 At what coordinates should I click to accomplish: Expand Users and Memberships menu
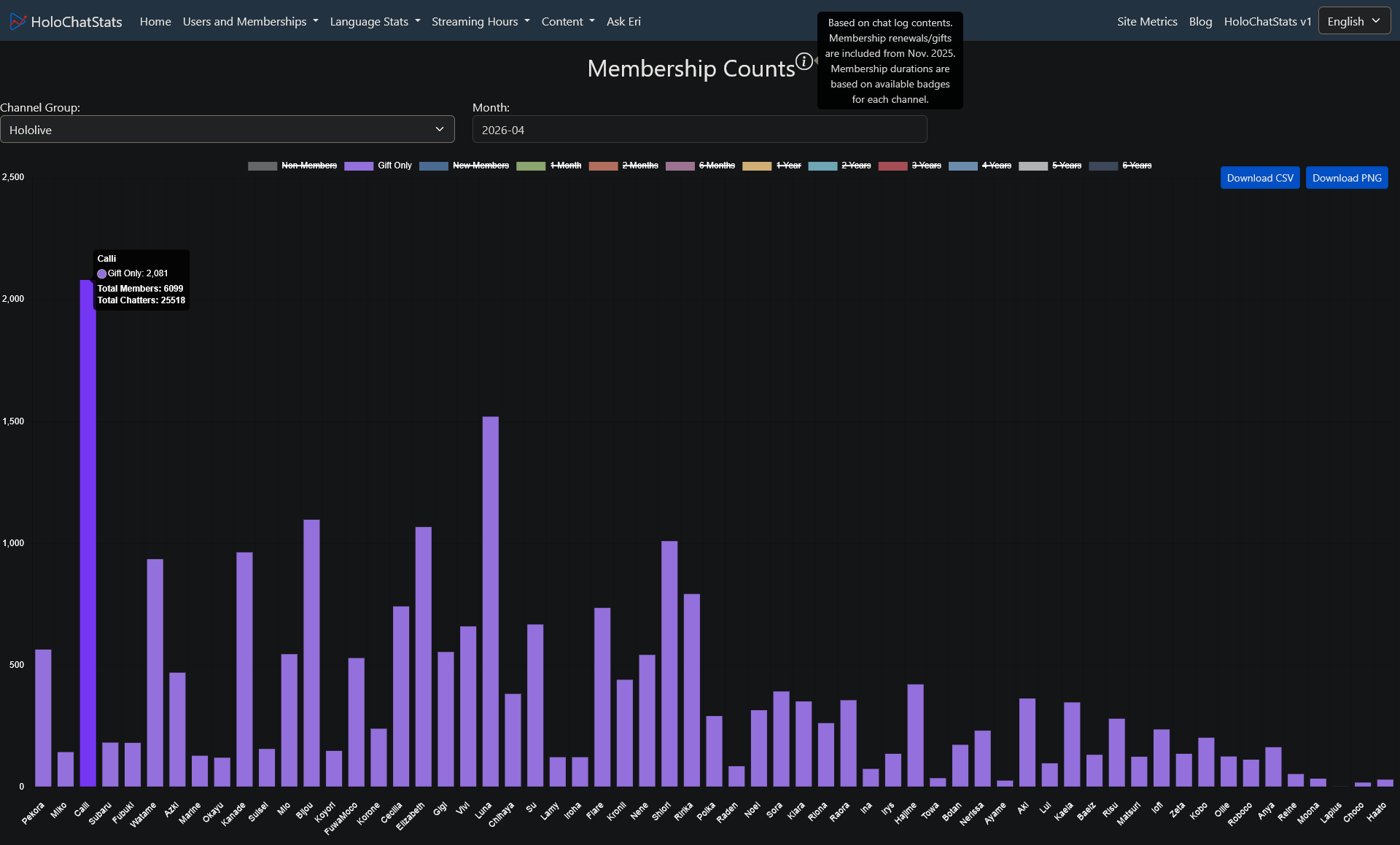click(x=250, y=21)
